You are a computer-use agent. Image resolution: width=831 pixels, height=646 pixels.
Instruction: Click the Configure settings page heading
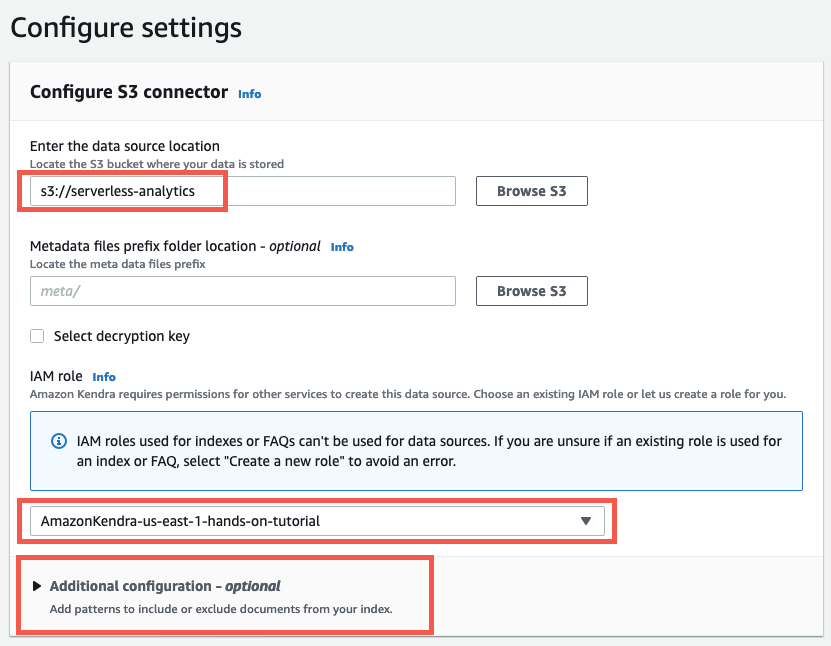tap(126, 28)
